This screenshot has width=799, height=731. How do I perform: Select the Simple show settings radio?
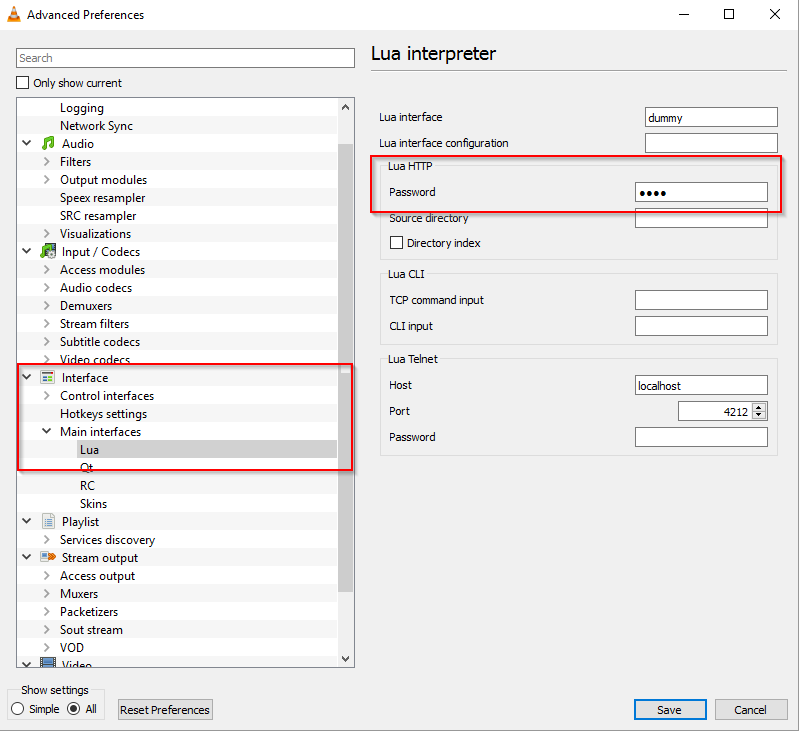click(x=18, y=709)
